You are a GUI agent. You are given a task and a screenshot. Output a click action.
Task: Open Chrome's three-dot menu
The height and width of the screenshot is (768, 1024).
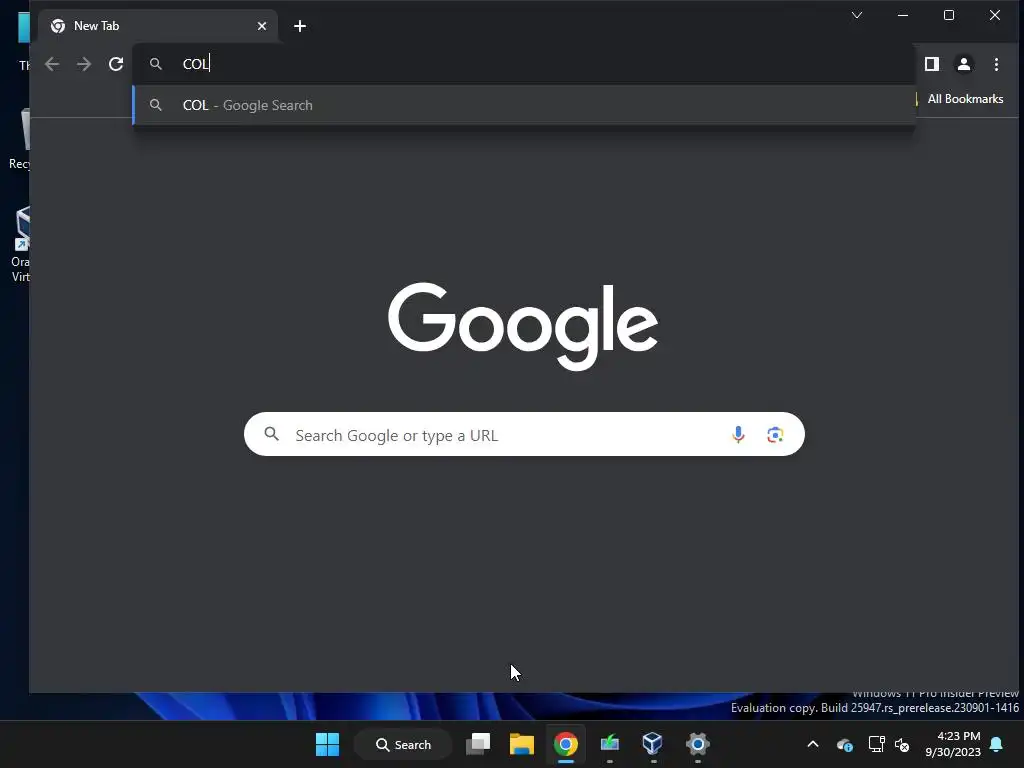pos(996,64)
